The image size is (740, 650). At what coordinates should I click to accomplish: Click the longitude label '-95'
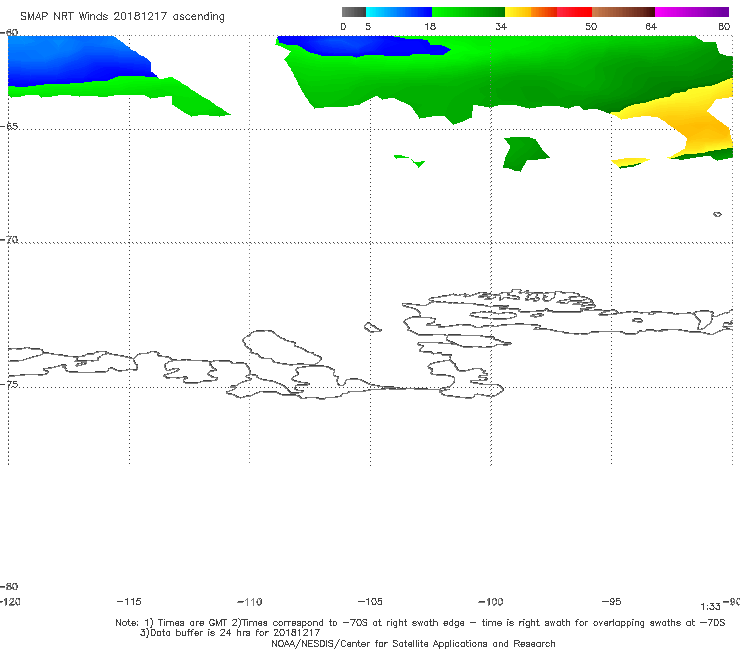[x=611, y=601]
